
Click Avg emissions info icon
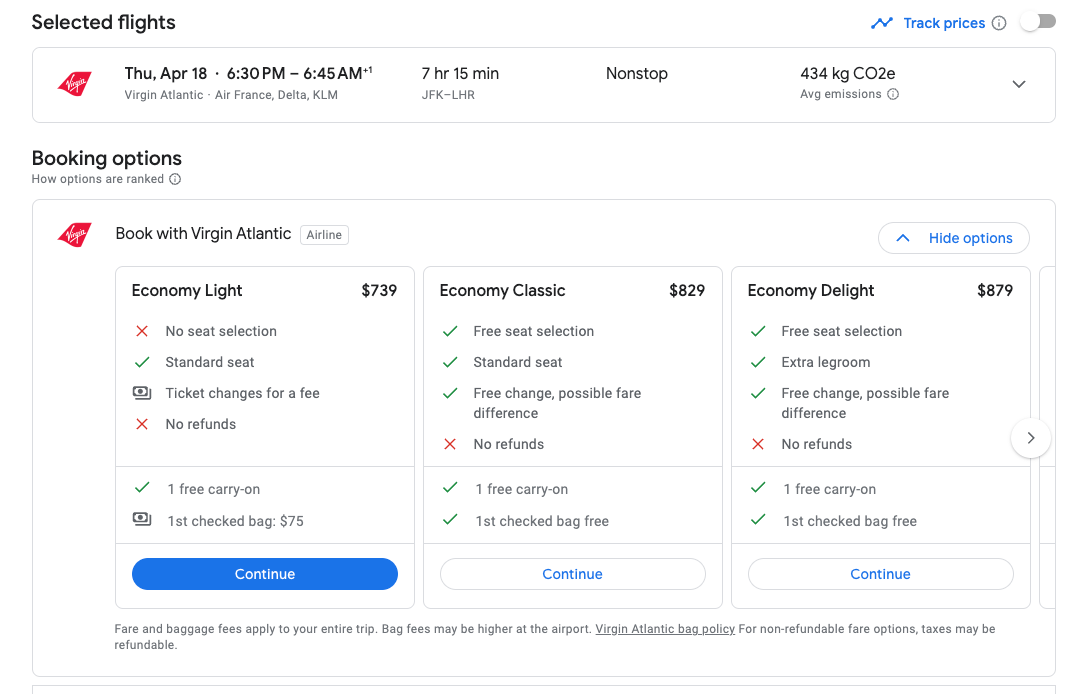point(893,94)
